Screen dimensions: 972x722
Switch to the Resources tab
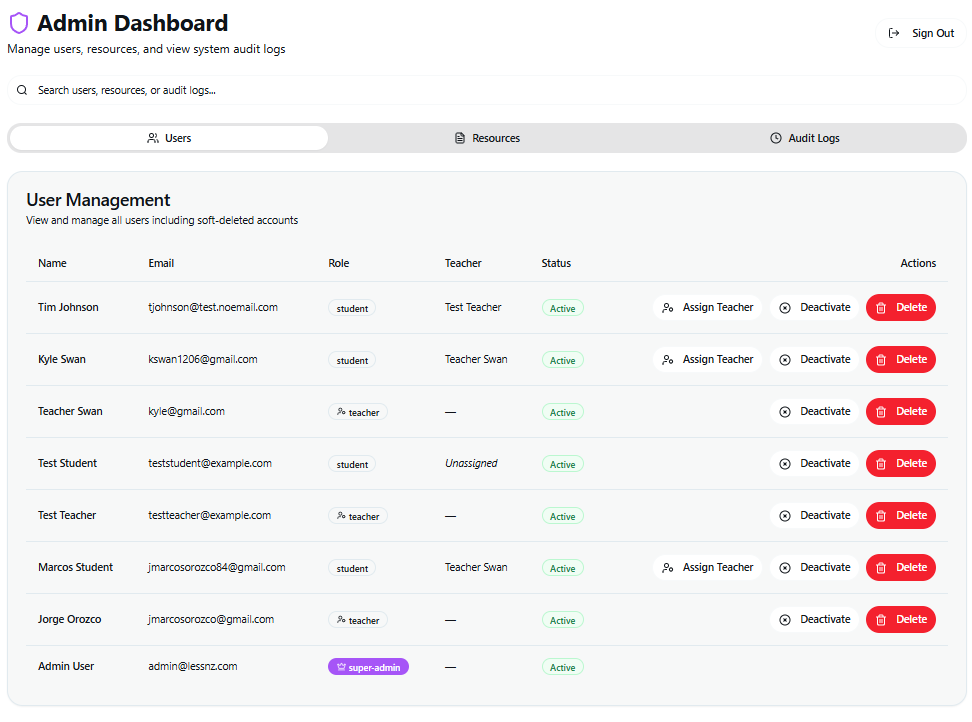487,138
